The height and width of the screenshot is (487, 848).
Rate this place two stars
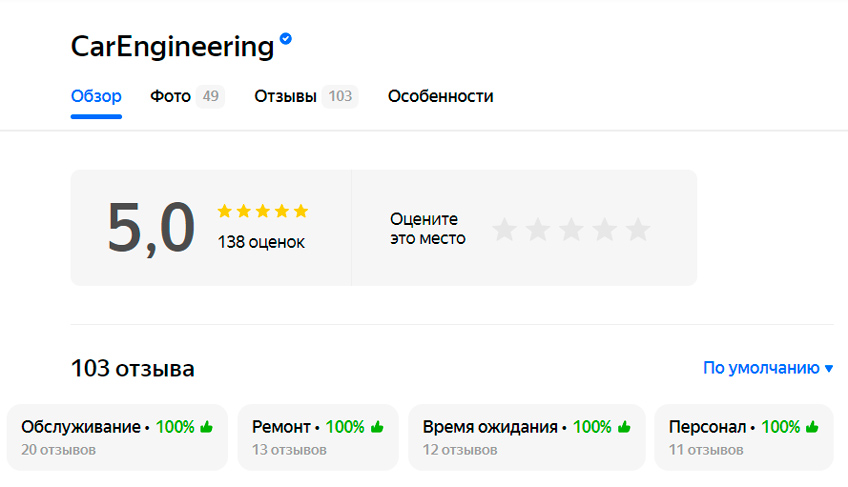coord(538,229)
